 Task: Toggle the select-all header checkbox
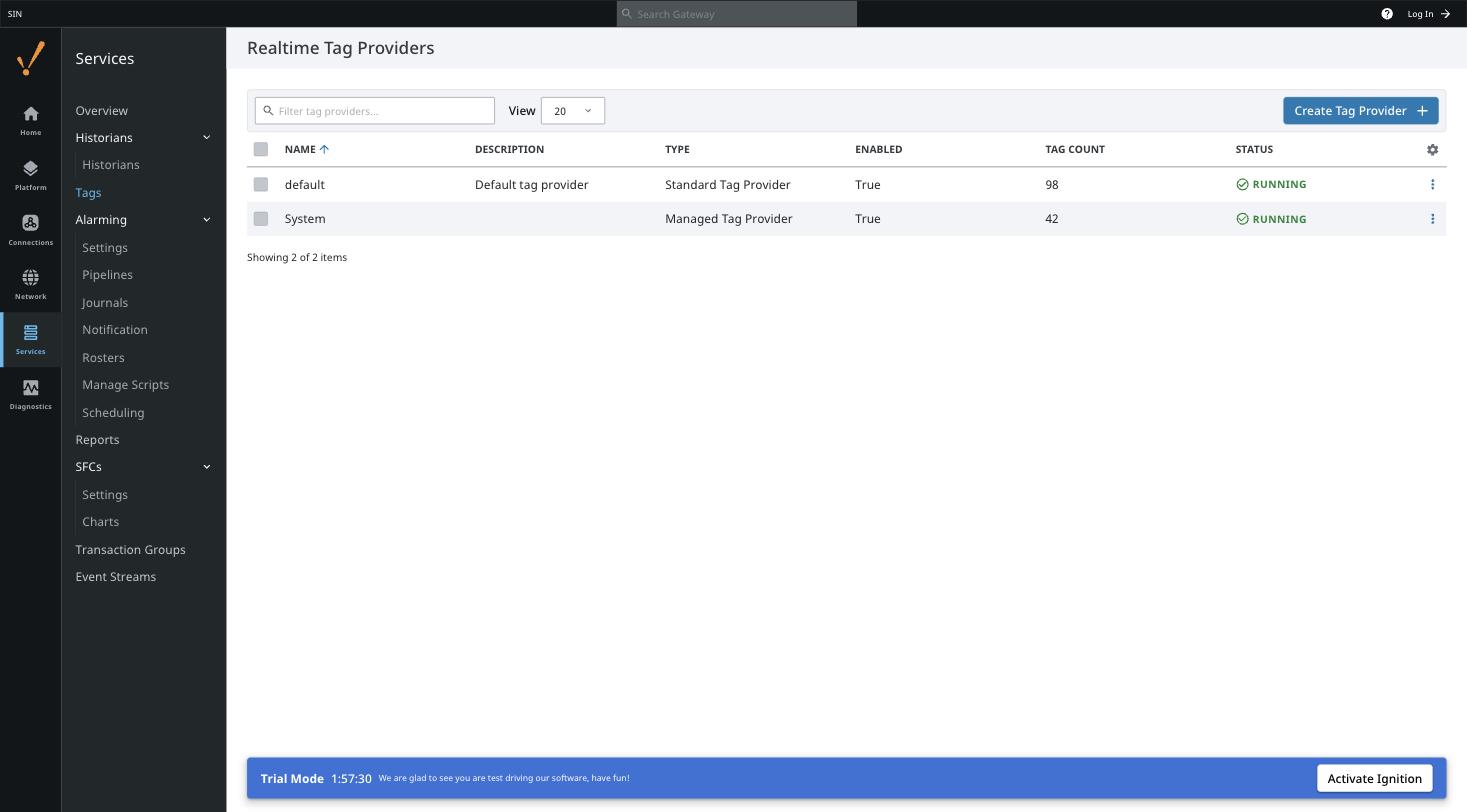pyautogui.click(x=261, y=149)
